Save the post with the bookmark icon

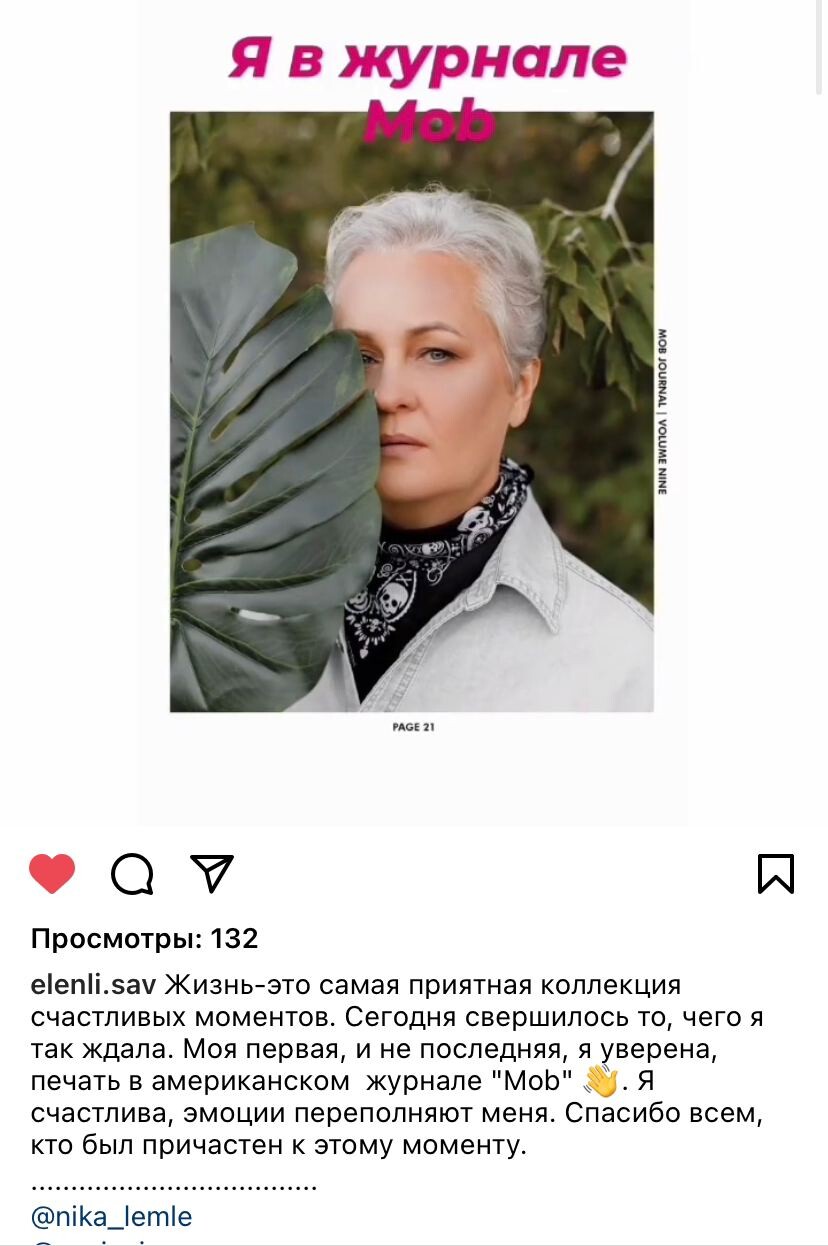pos(776,873)
